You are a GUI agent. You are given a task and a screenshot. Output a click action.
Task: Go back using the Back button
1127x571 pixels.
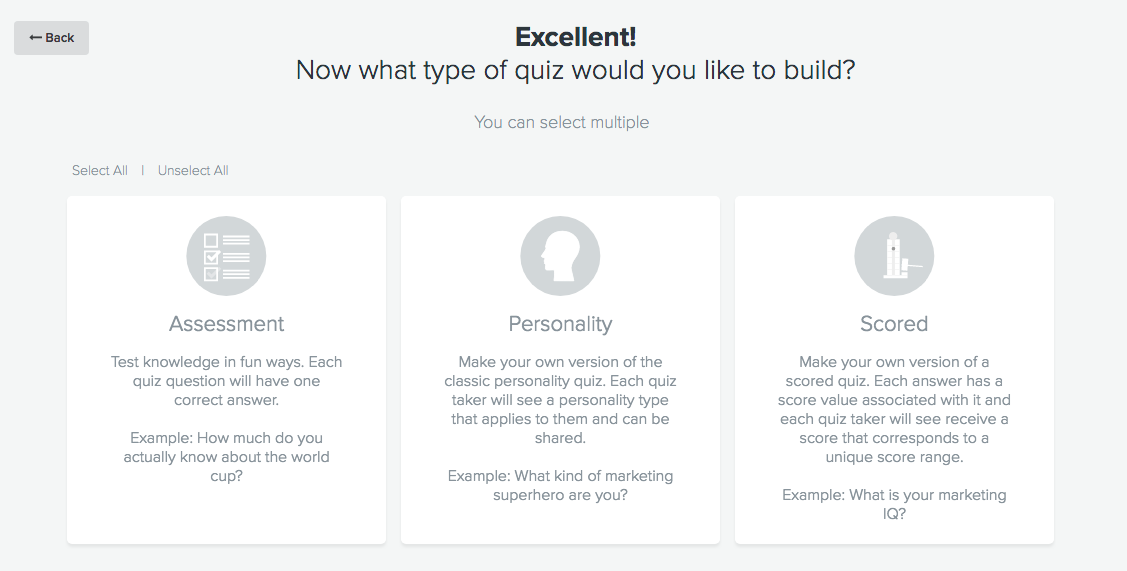[x=52, y=38]
